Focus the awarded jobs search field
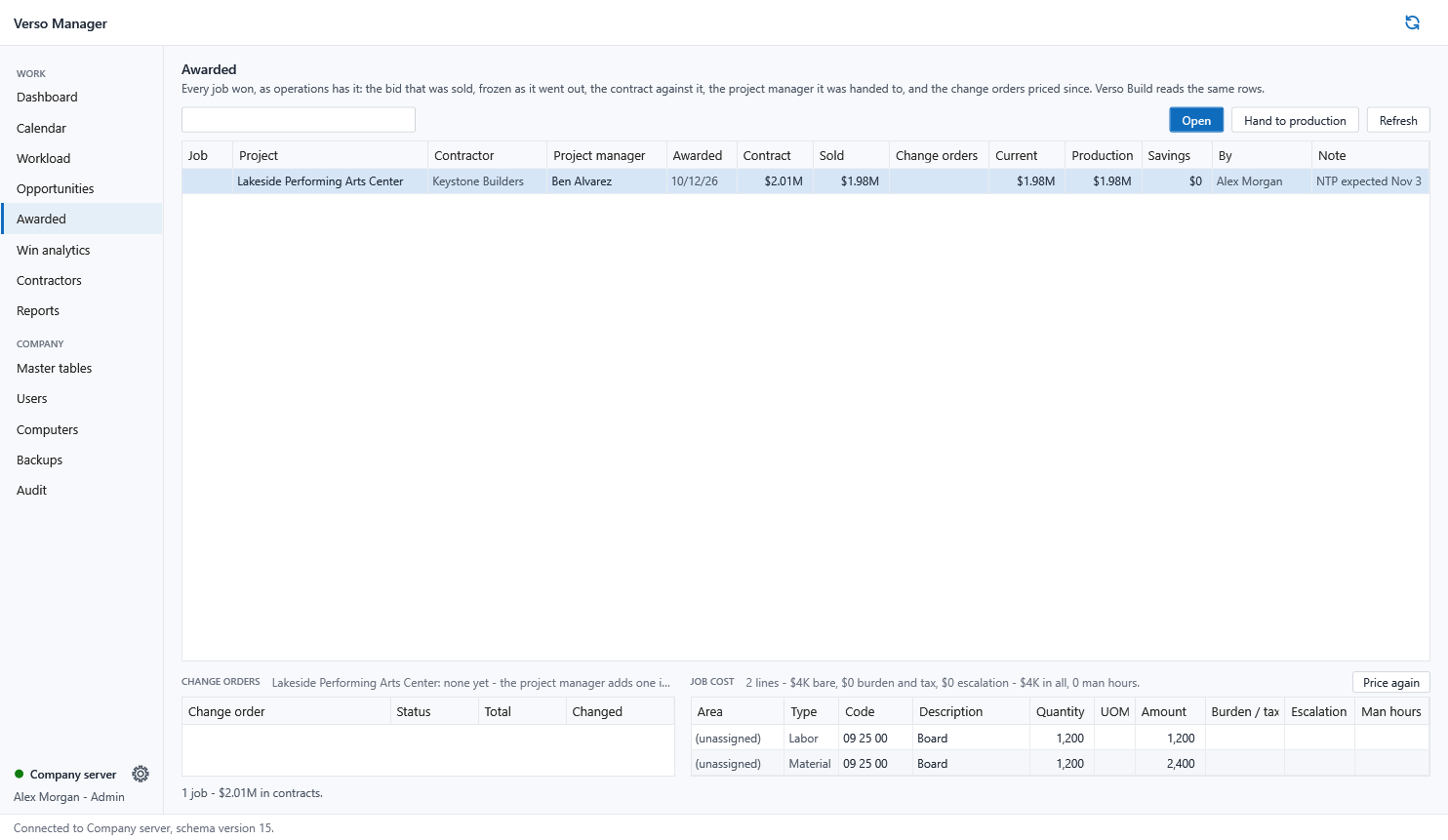1448x840 pixels. pyautogui.click(x=299, y=119)
